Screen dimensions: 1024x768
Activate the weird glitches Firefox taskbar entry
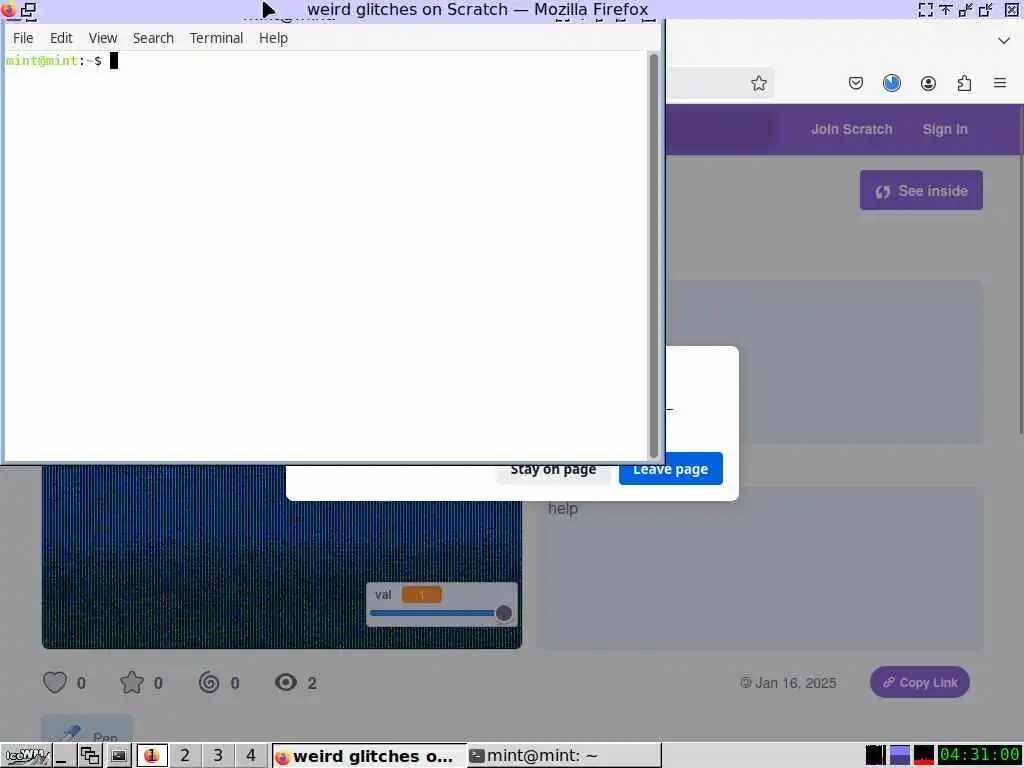(x=369, y=756)
